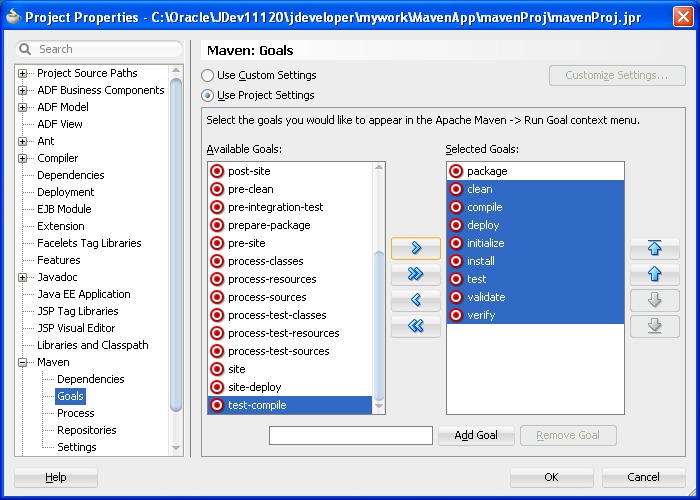Click the icon beside package in Selected Goals

click(456, 171)
